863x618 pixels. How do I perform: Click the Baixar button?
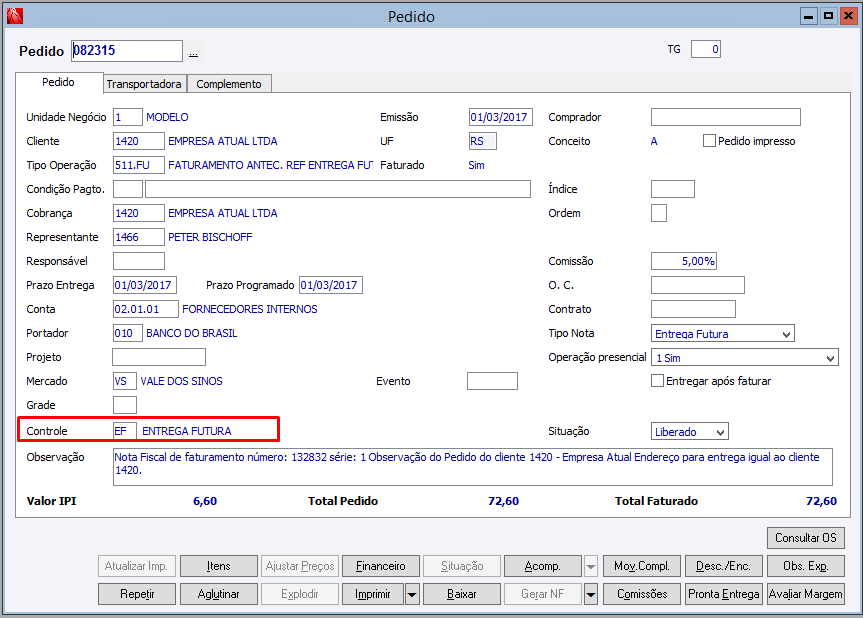[462, 594]
